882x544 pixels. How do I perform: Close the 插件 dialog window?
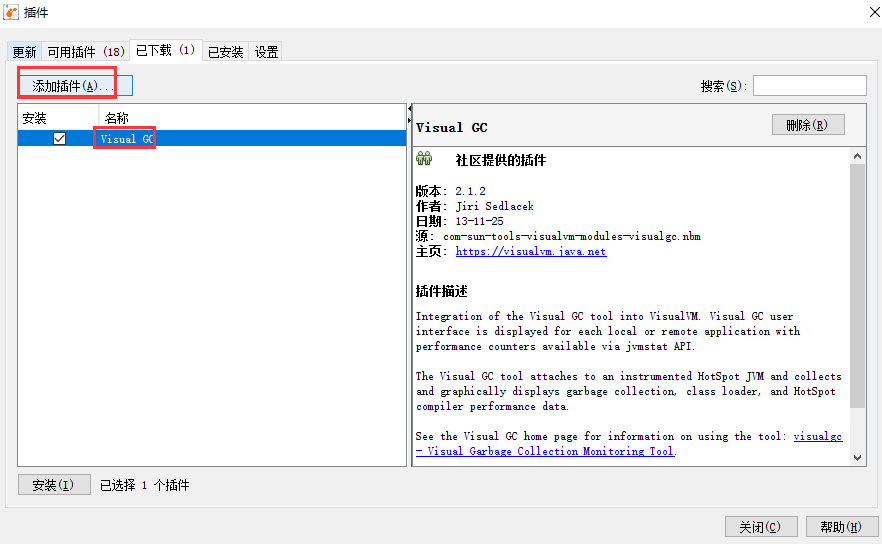coord(874,12)
